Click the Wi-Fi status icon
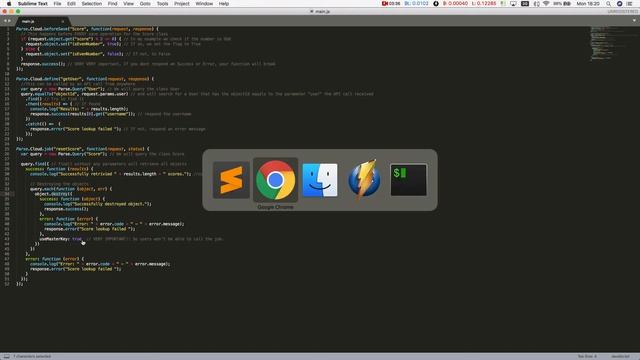The height and width of the screenshot is (360, 640). (546, 4)
